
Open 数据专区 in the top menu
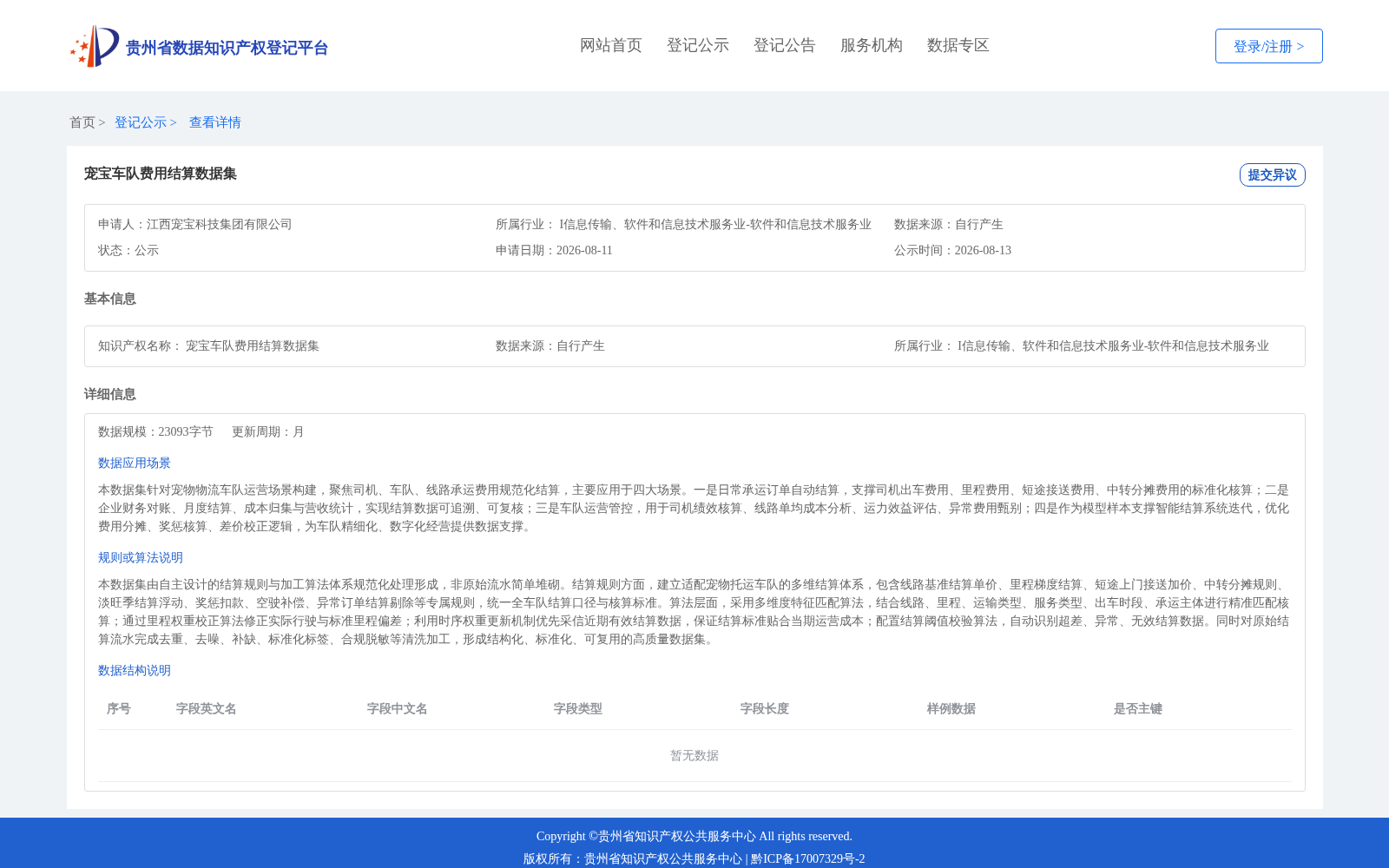click(x=958, y=45)
